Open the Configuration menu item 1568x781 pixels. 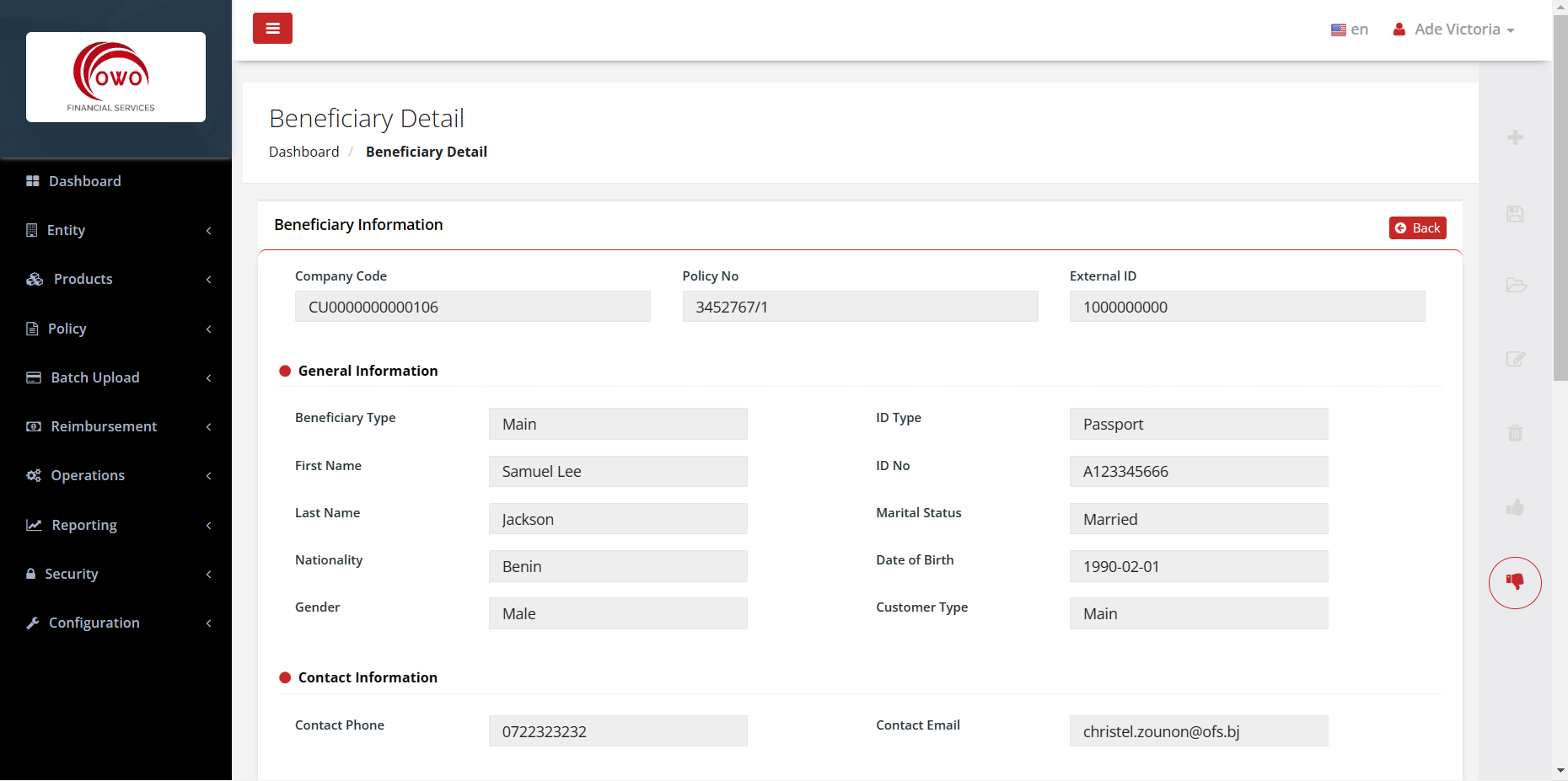coord(115,623)
